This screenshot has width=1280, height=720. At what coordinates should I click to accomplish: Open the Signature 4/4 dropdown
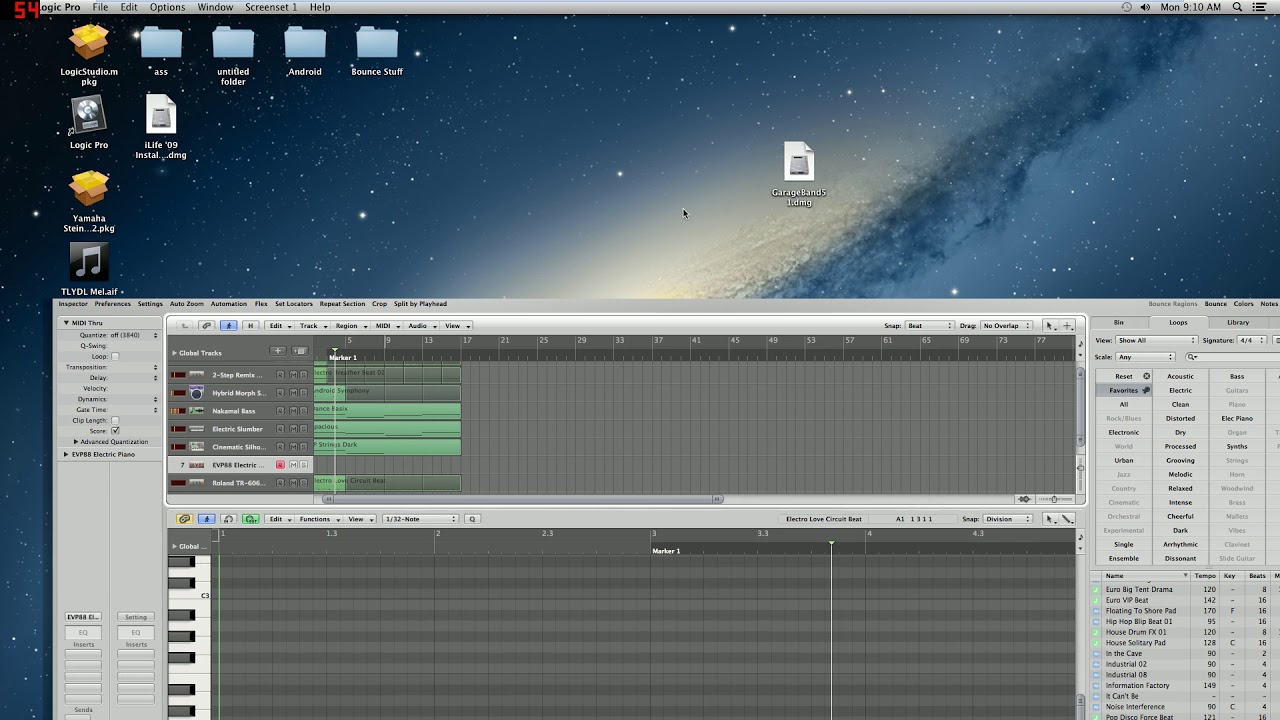tap(1254, 340)
